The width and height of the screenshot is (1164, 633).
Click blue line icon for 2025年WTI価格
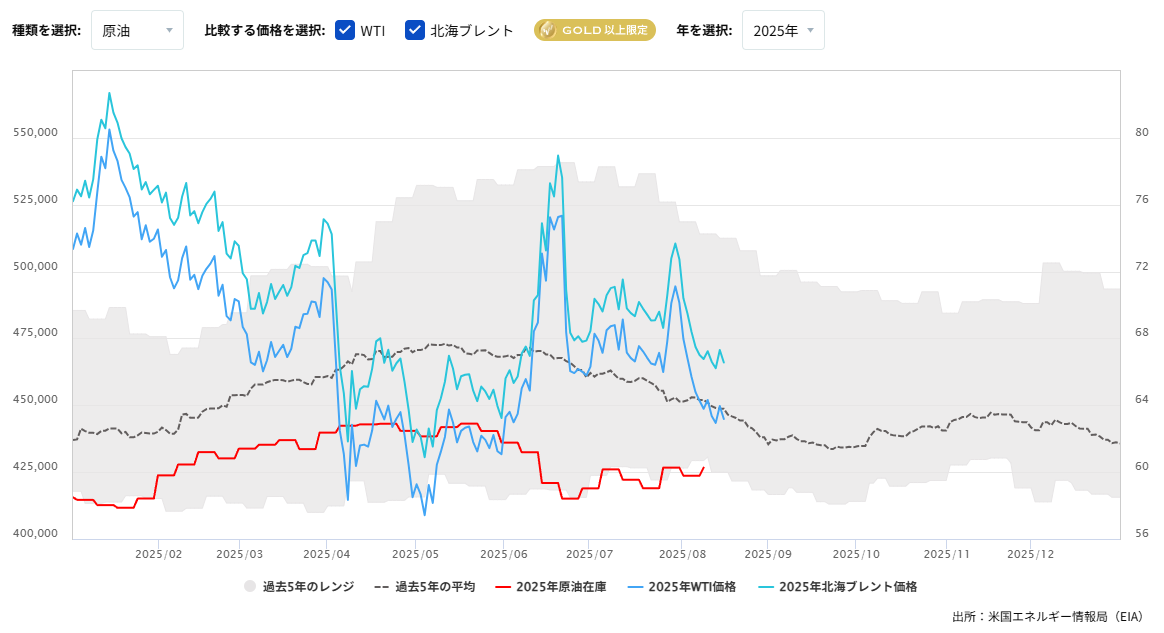pos(635,587)
